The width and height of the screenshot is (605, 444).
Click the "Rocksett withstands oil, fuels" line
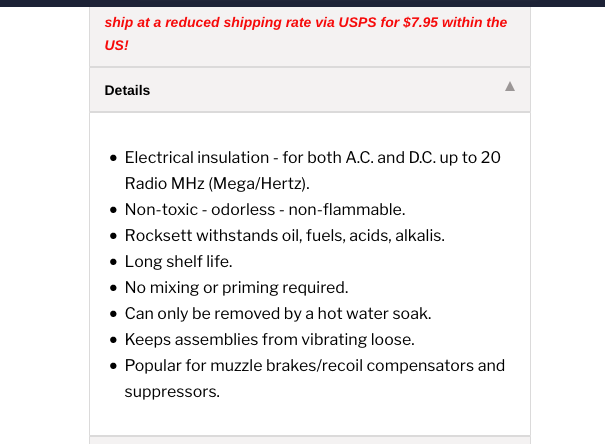[284, 235]
